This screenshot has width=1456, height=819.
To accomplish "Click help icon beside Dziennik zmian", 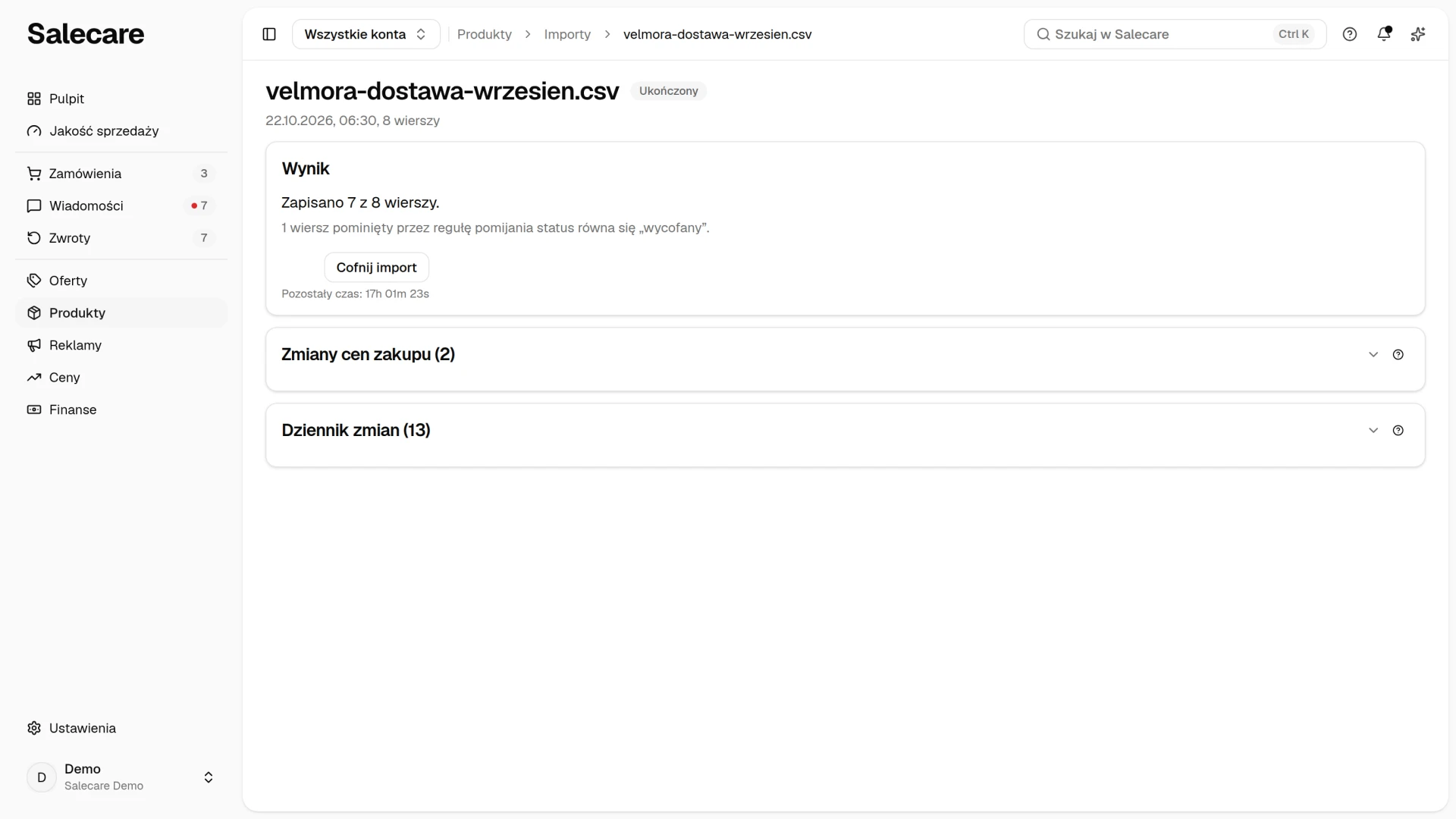I will (x=1398, y=431).
